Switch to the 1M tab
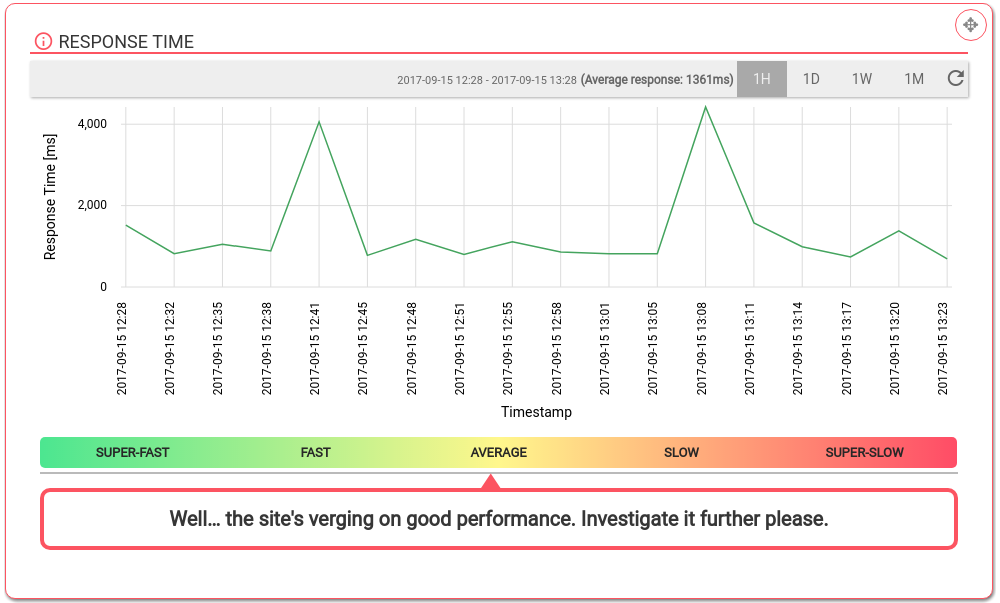Viewport: 1000px width, 603px height. [913, 78]
